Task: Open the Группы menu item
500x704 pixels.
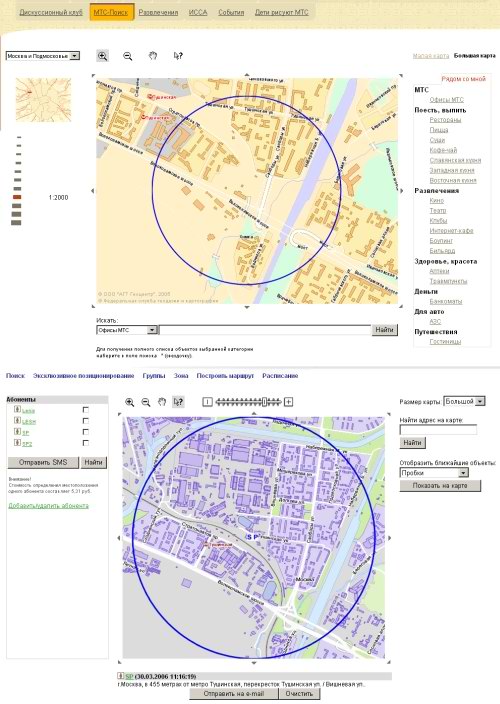Action: 154,376
